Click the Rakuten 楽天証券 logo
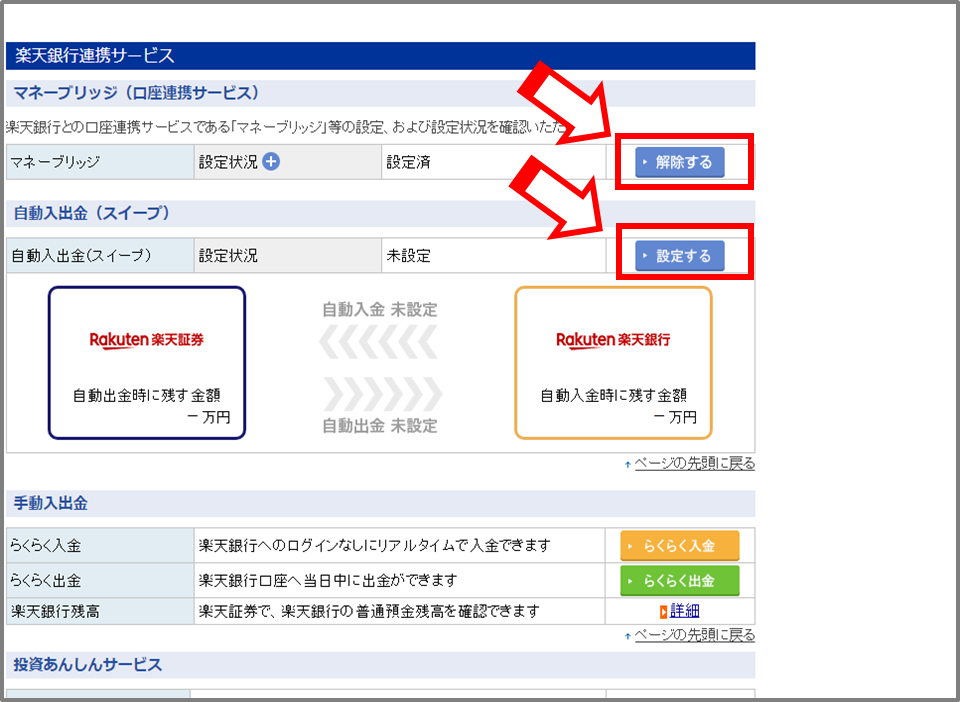This screenshot has height=702, width=960. click(147, 340)
